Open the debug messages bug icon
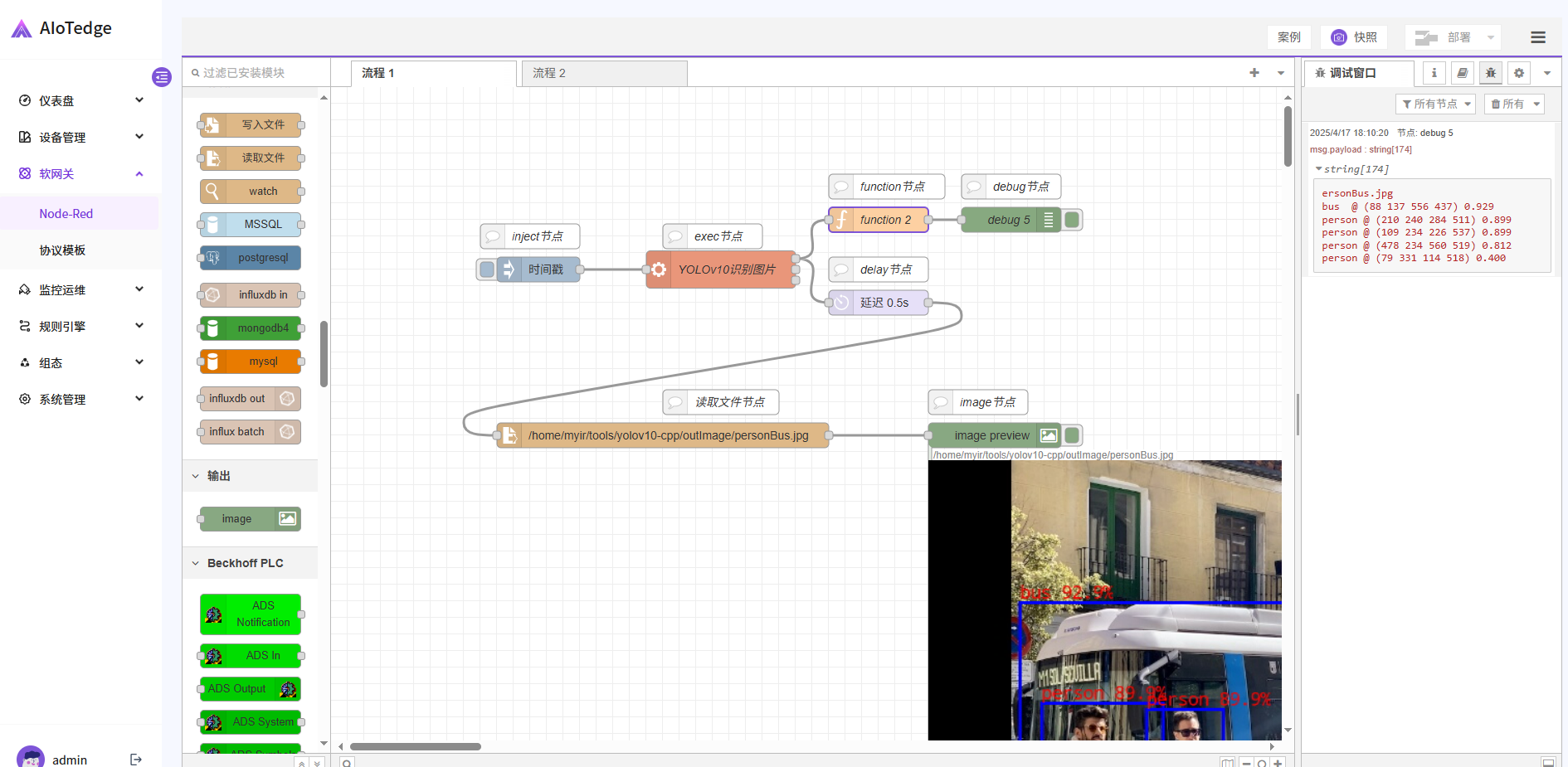 tap(1490, 73)
